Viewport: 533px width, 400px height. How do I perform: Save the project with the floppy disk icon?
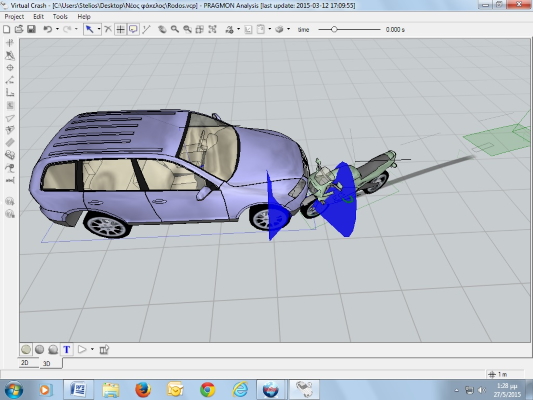(31, 30)
